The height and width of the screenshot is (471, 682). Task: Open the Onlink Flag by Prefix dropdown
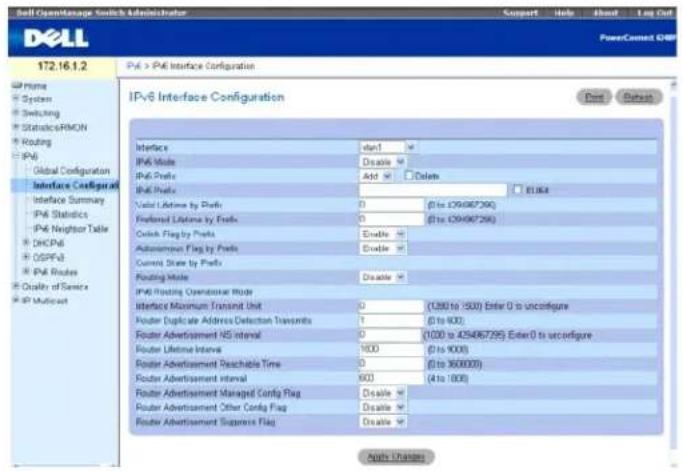[382, 234]
